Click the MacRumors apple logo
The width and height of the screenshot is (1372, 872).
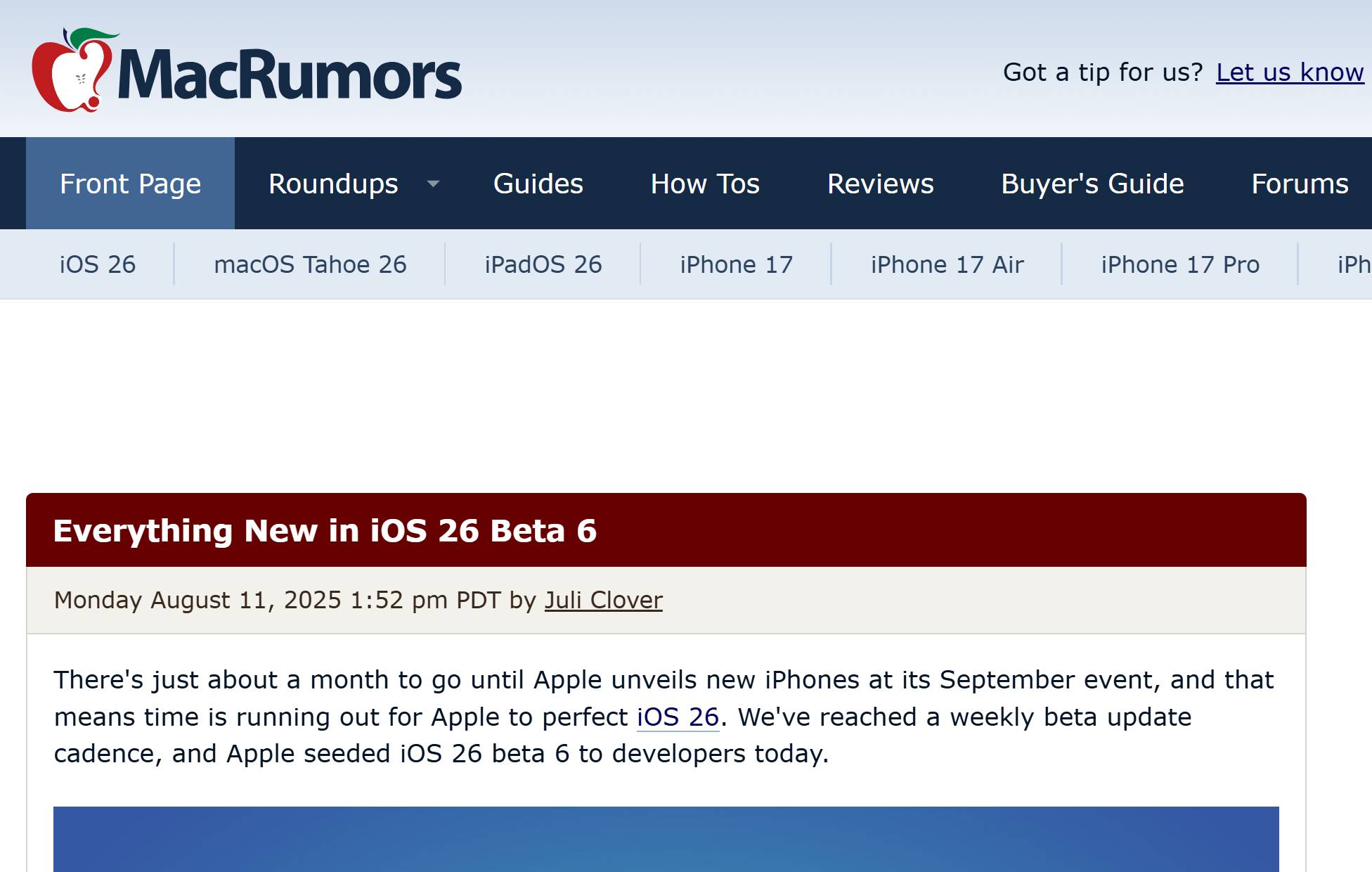(x=72, y=70)
